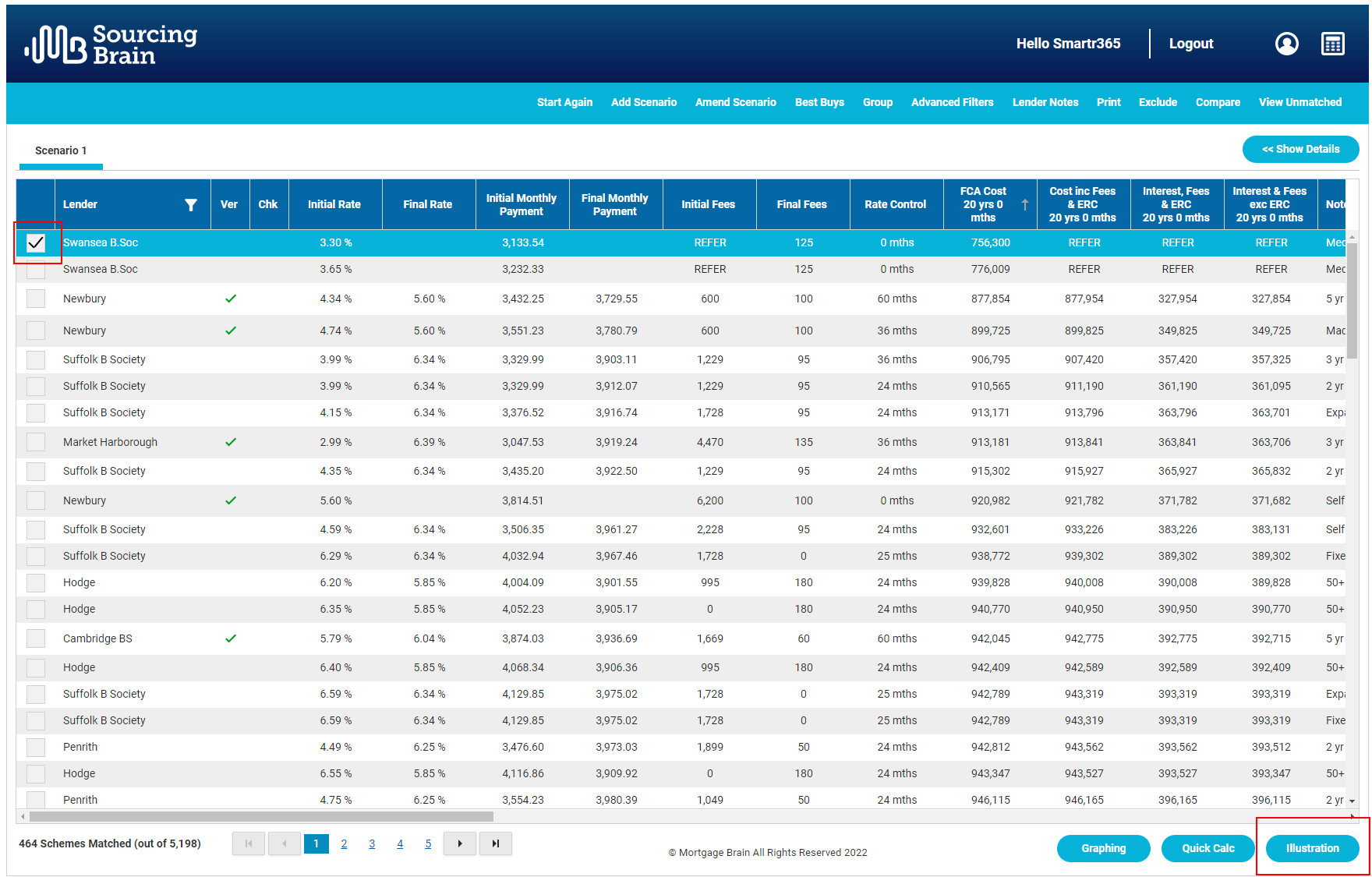
Task: Sort by Initial Monthly Payment header
Action: click(x=522, y=204)
